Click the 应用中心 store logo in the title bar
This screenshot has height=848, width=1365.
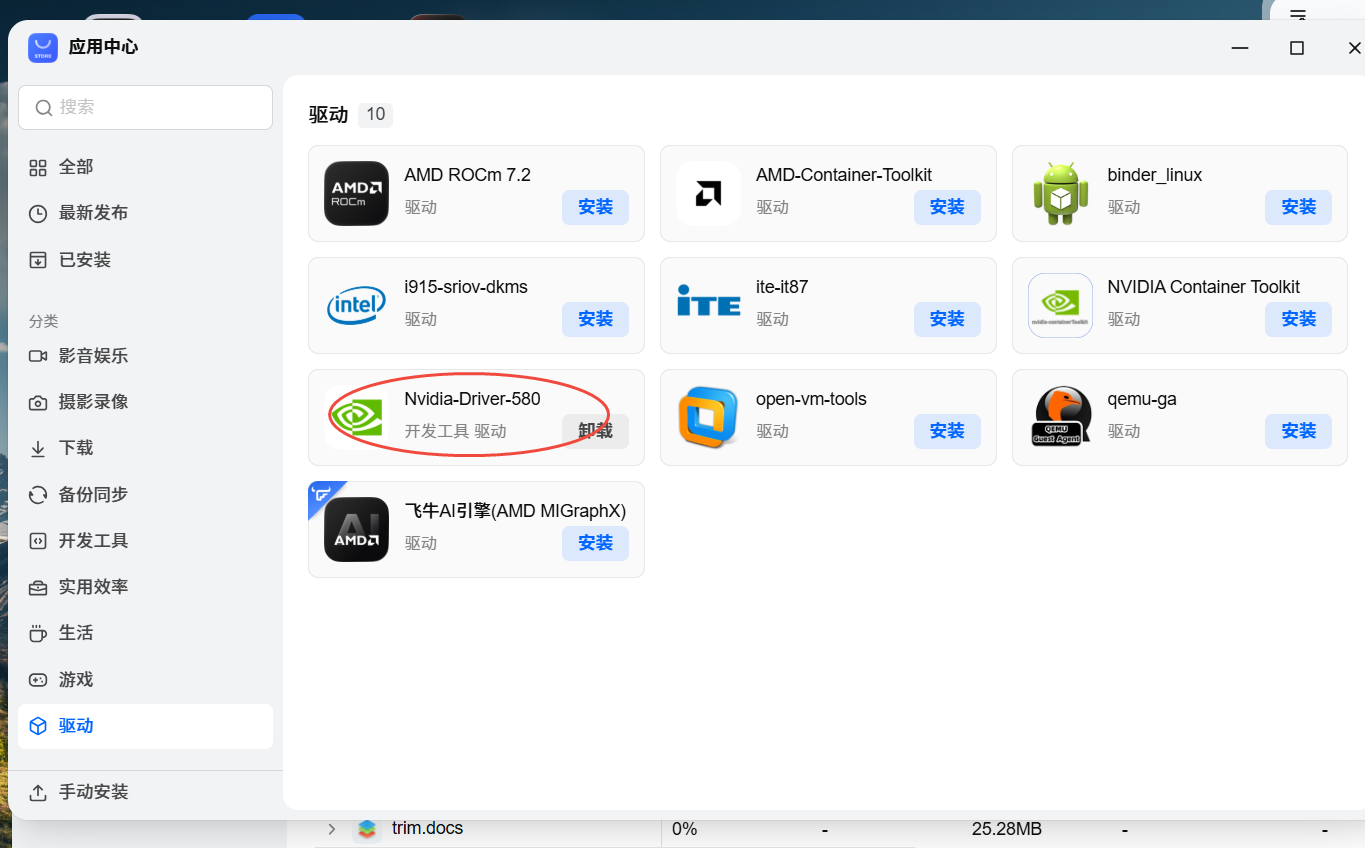click(43, 47)
